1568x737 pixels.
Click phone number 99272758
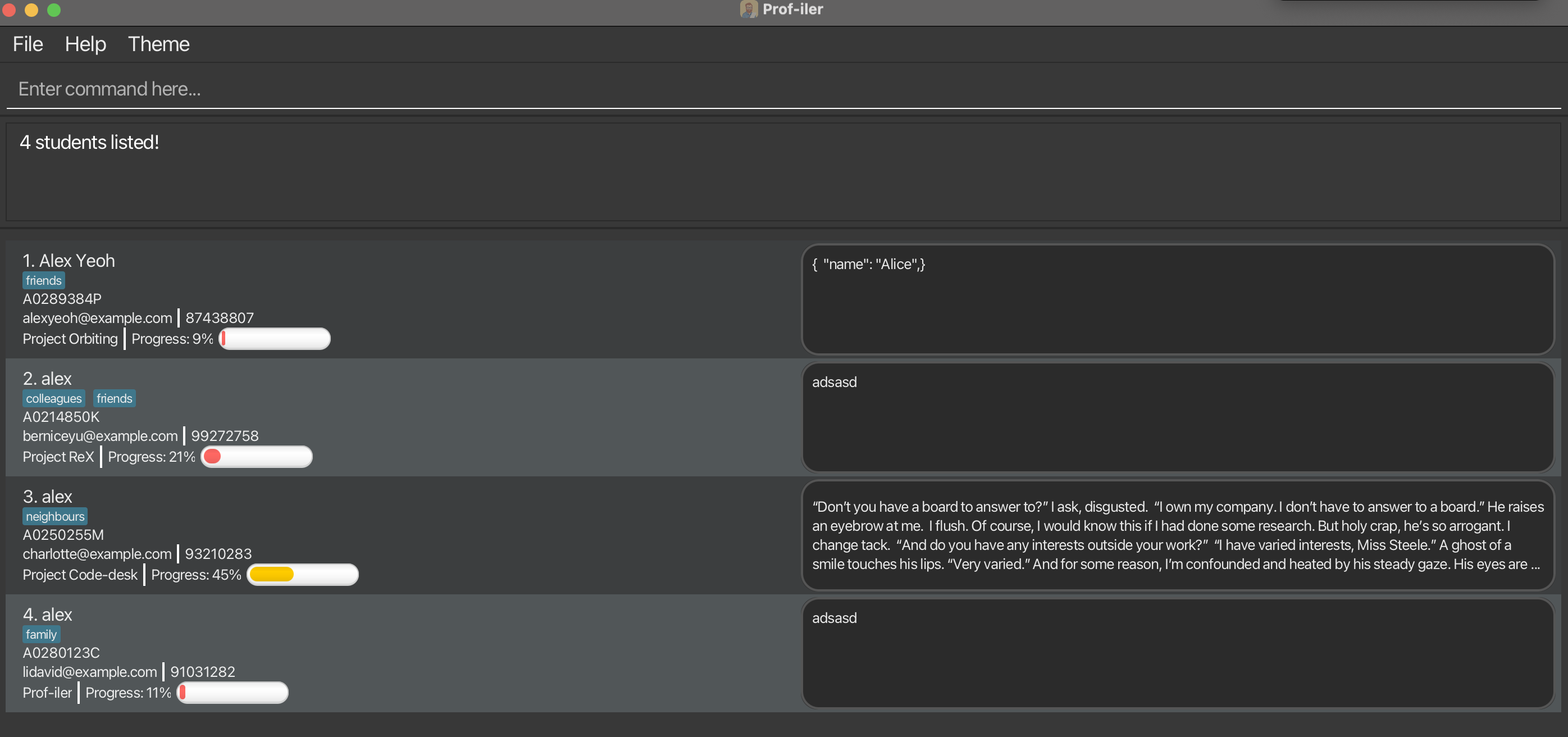(225, 436)
